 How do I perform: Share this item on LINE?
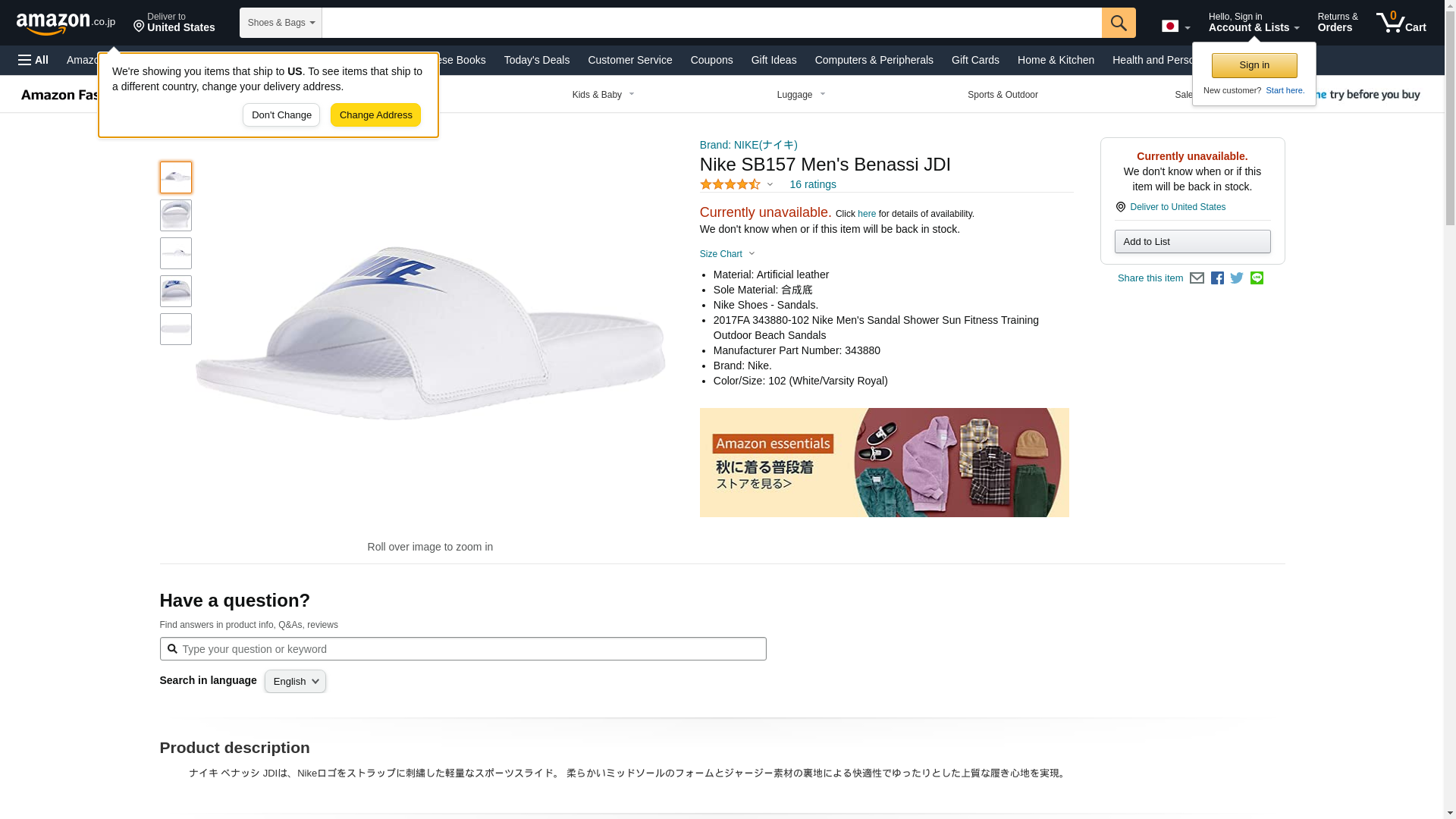[x=1257, y=278]
